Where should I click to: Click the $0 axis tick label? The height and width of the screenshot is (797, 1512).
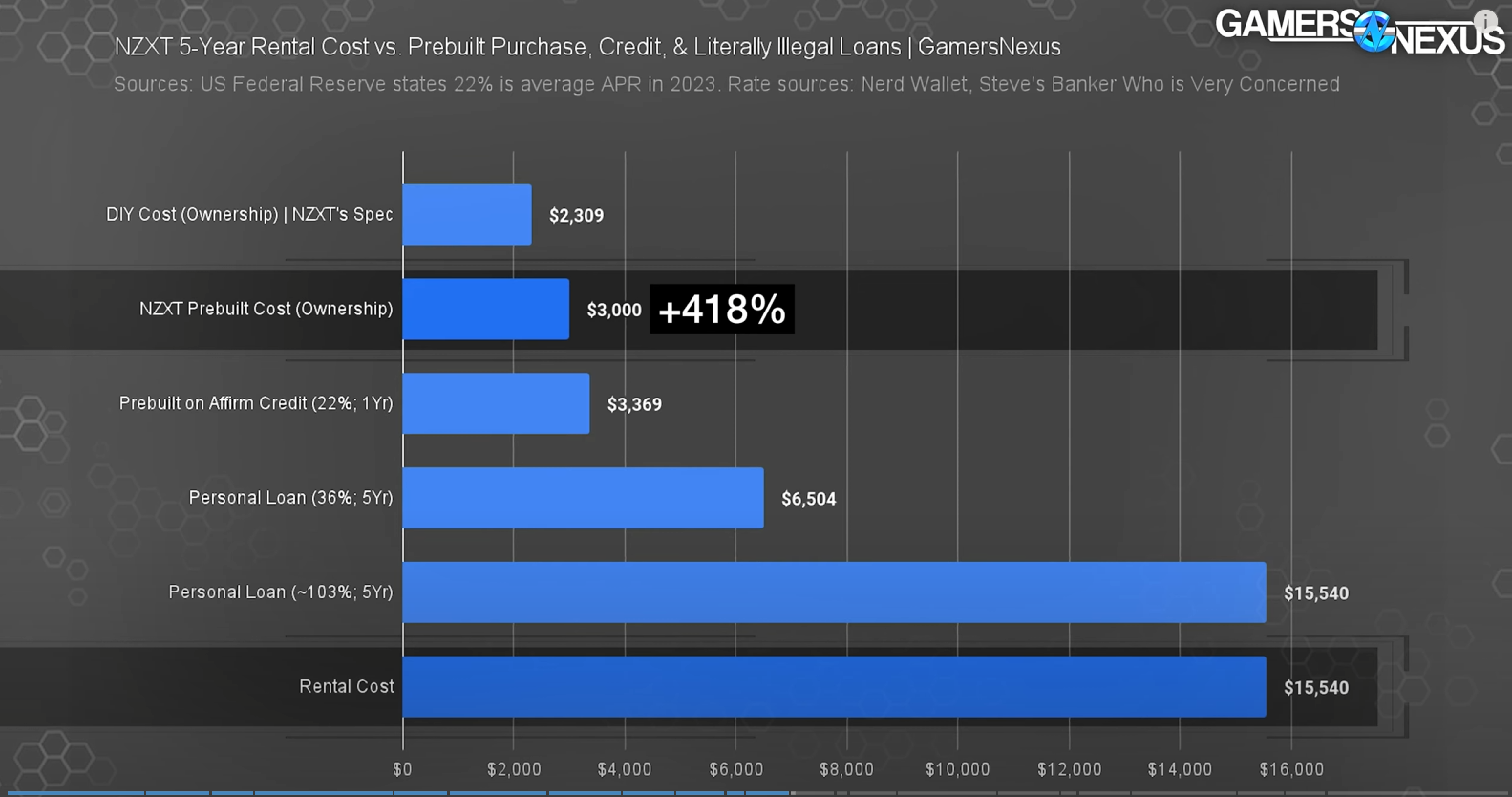(402, 769)
